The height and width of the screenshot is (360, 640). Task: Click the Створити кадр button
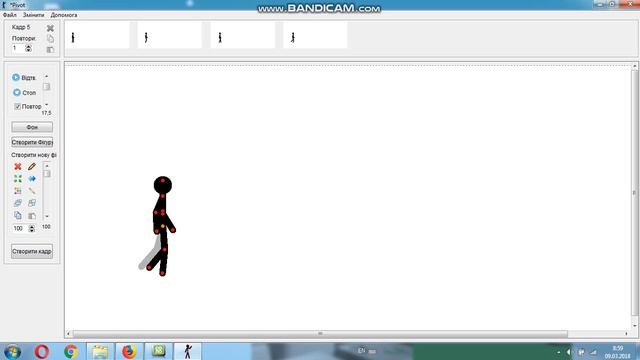32,251
